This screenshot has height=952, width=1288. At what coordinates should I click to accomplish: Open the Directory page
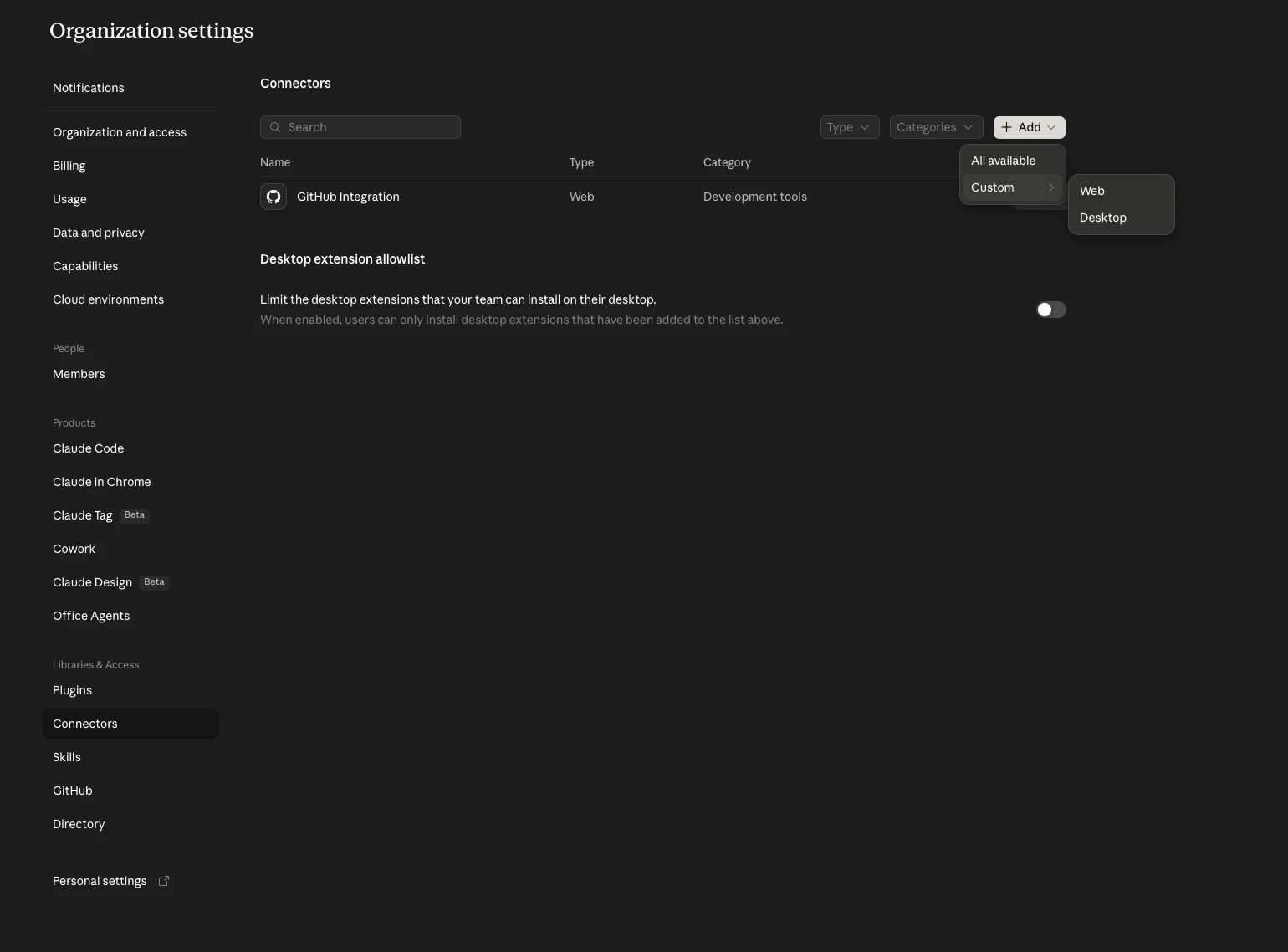point(131,824)
